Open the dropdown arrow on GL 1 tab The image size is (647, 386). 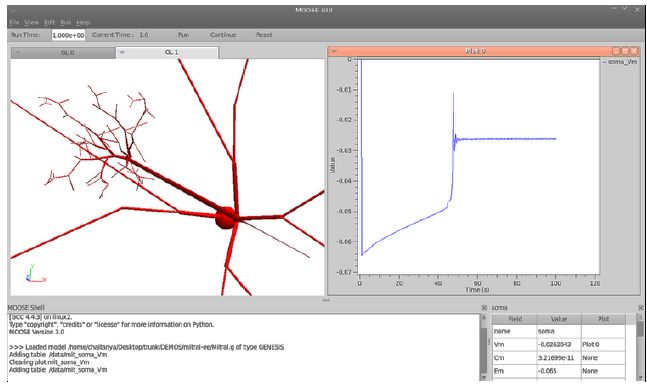(122, 52)
